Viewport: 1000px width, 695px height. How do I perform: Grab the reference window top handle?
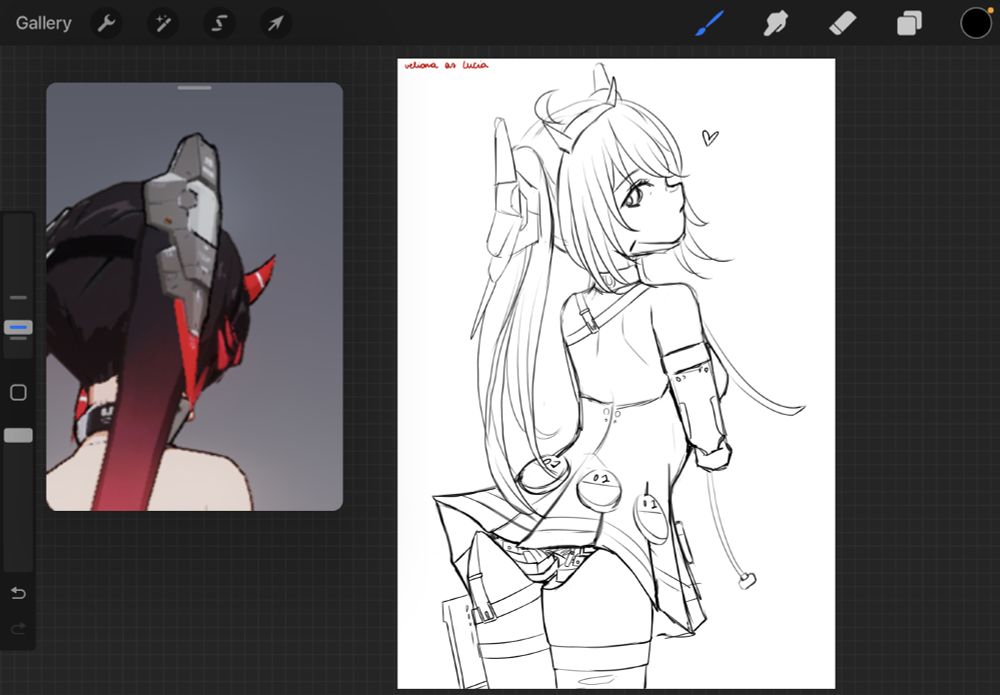[195, 88]
